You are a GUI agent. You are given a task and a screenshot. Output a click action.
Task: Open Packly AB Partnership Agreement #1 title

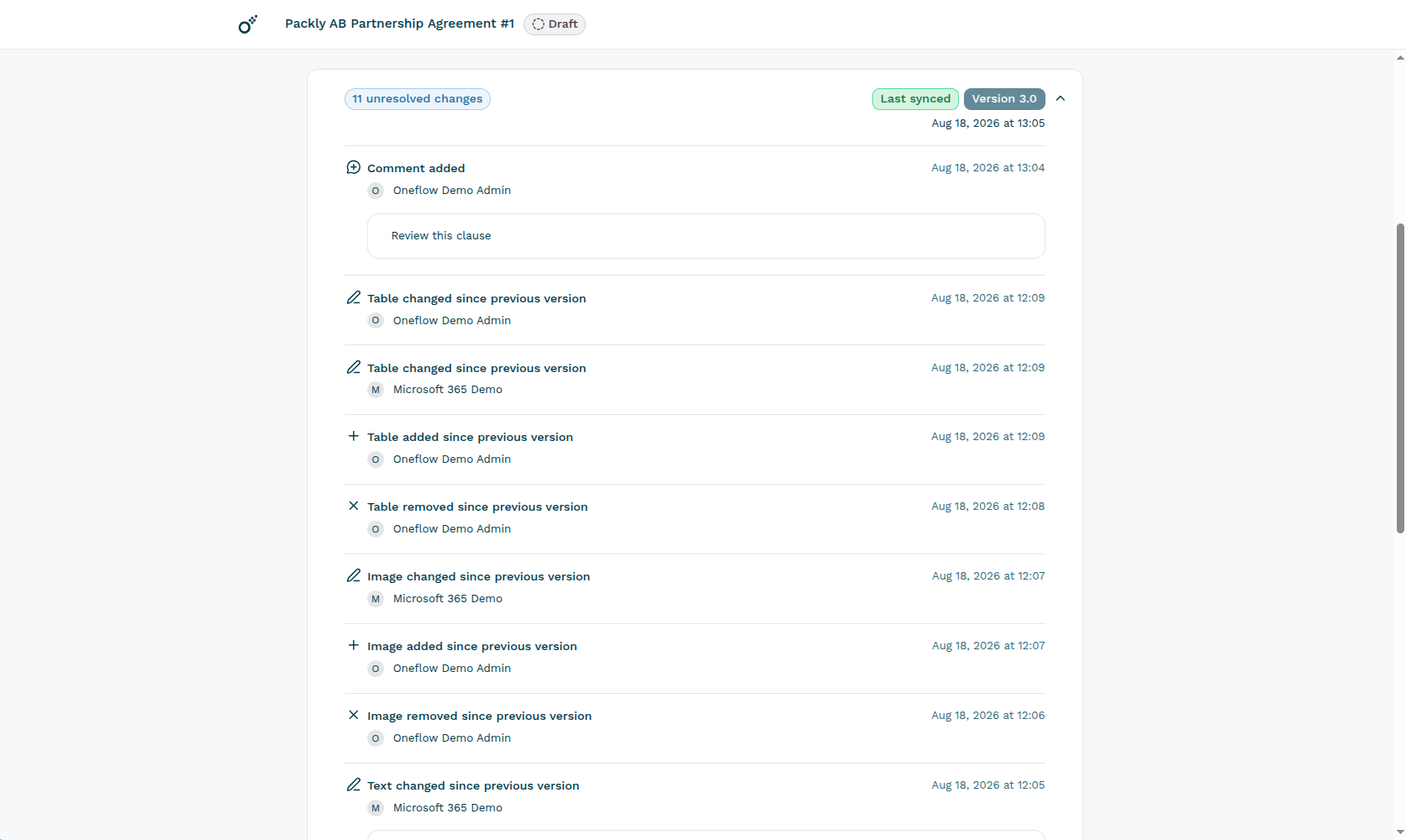[399, 24]
